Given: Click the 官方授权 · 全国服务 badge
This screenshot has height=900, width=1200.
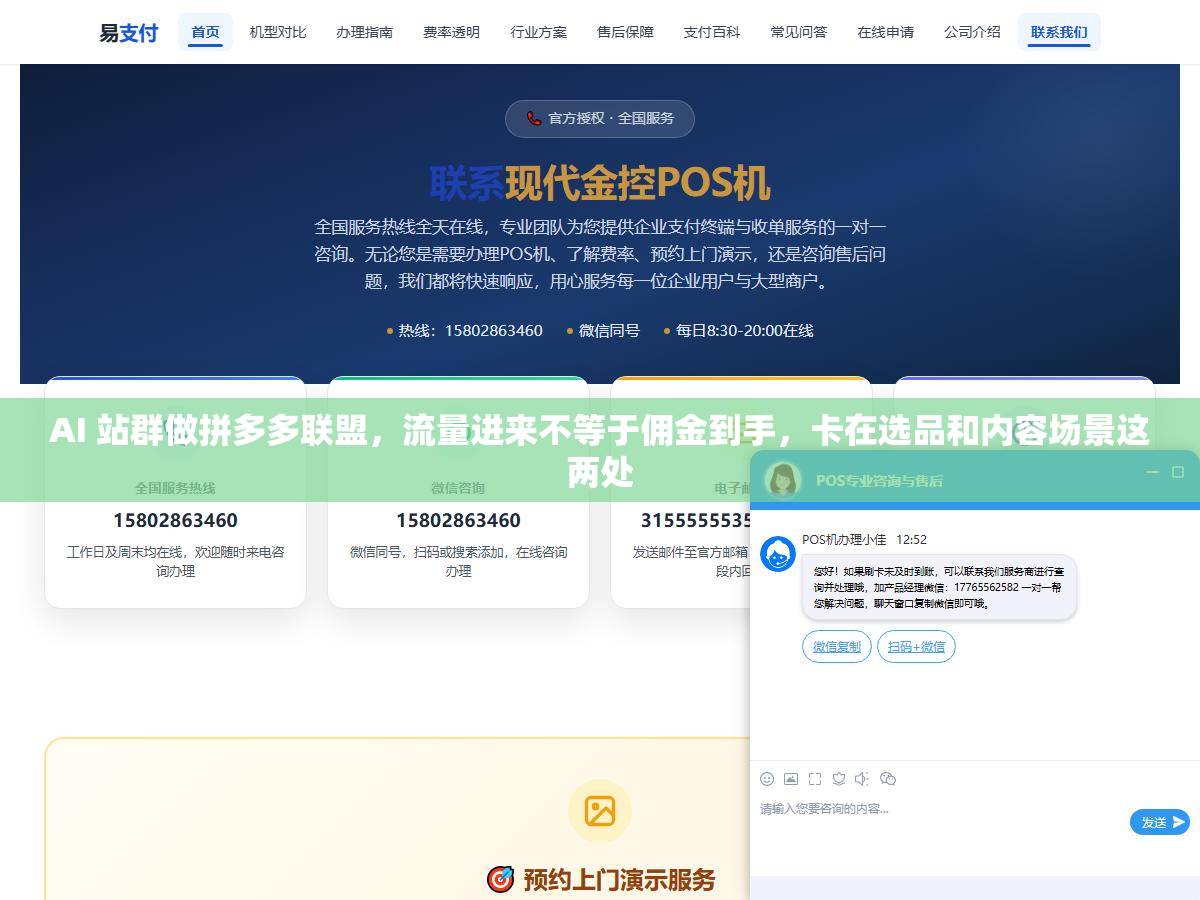Looking at the screenshot, I should click(x=600, y=118).
